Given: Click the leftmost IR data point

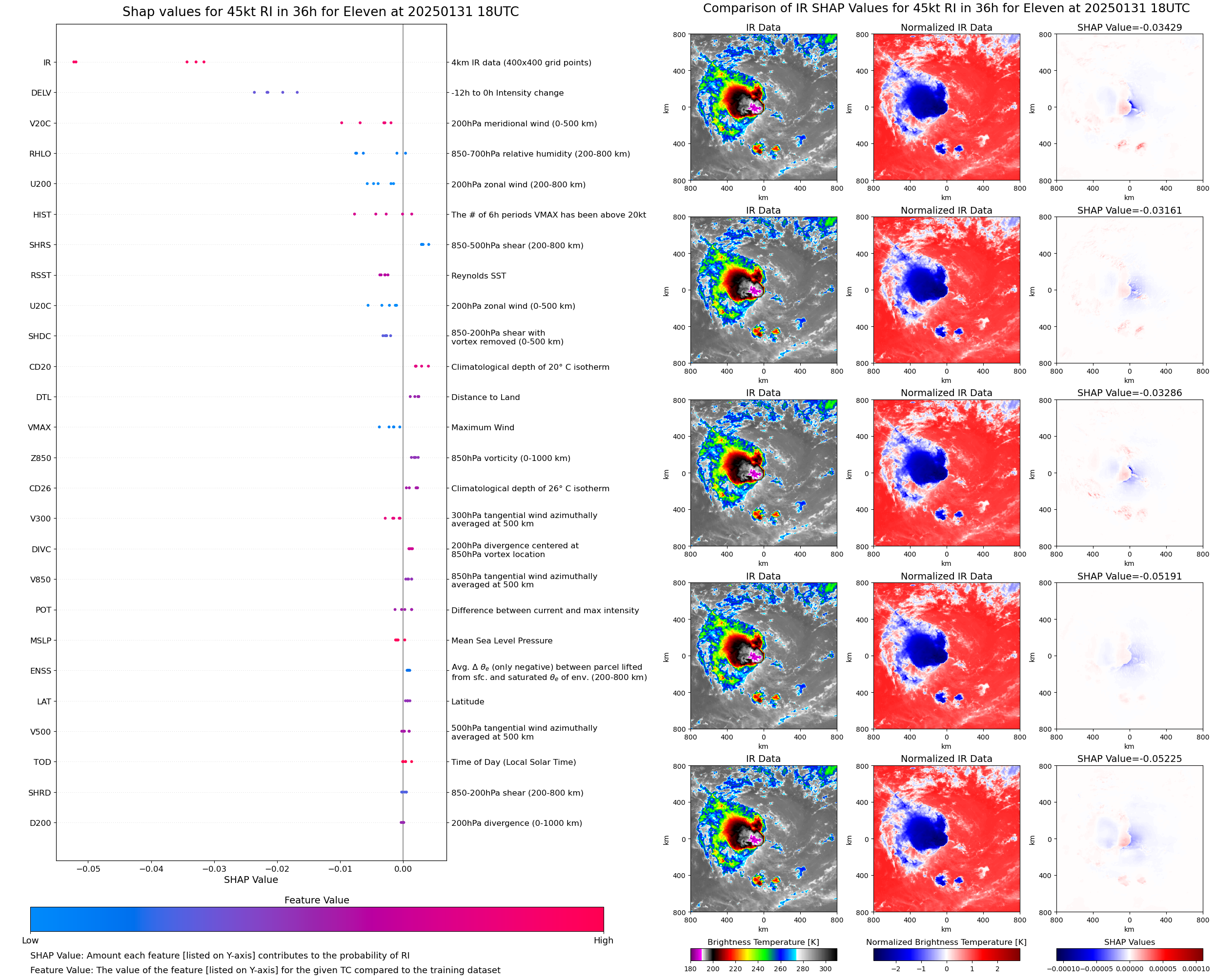Looking at the screenshot, I should tap(73, 62).
